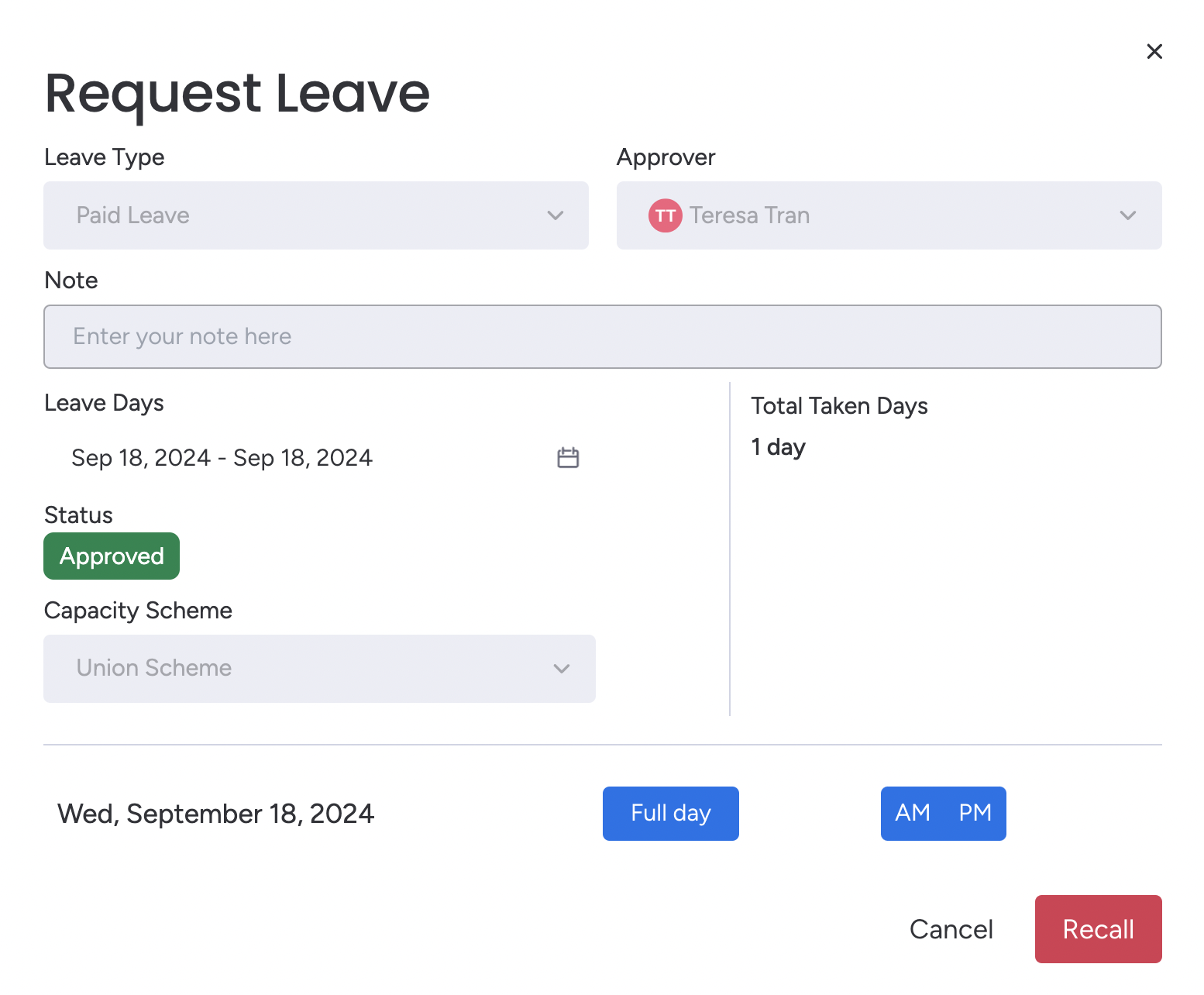This screenshot has width=1204, height=995.
Task: Expand the Approver chevron arrow
Action: click(x=1127, y=215)
